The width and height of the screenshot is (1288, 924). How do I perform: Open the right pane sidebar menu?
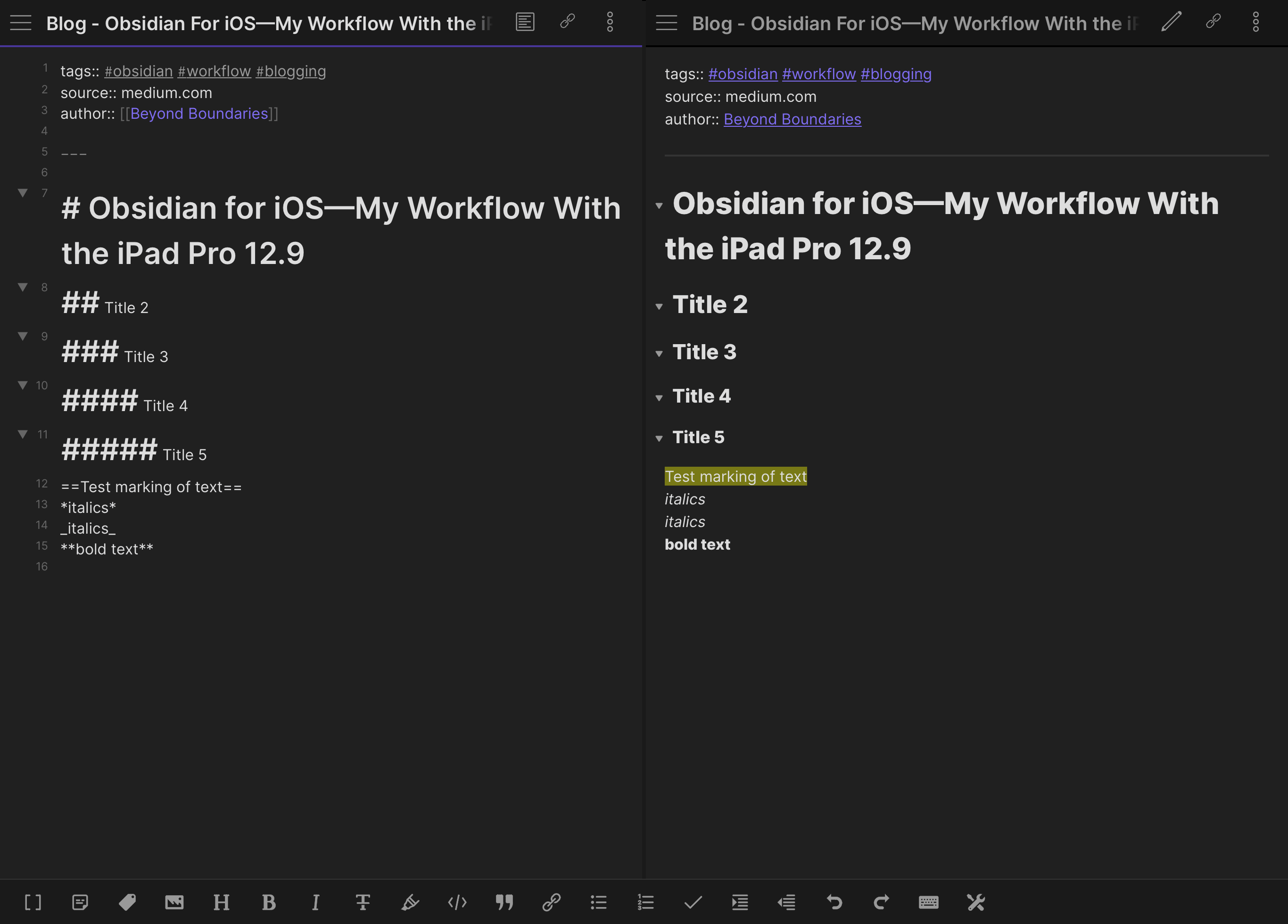point(666,23)
